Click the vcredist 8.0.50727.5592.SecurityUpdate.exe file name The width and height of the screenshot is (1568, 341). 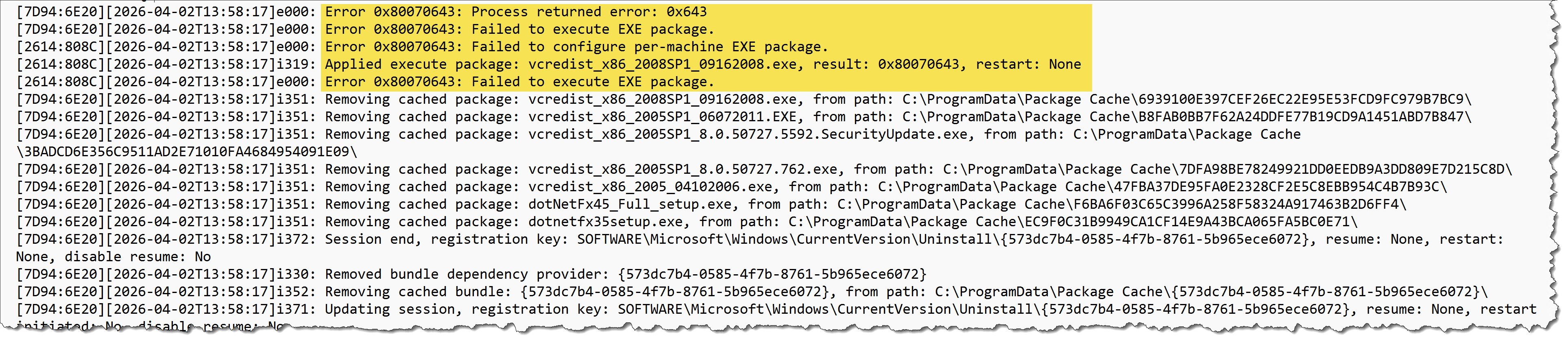pos(748,135)
